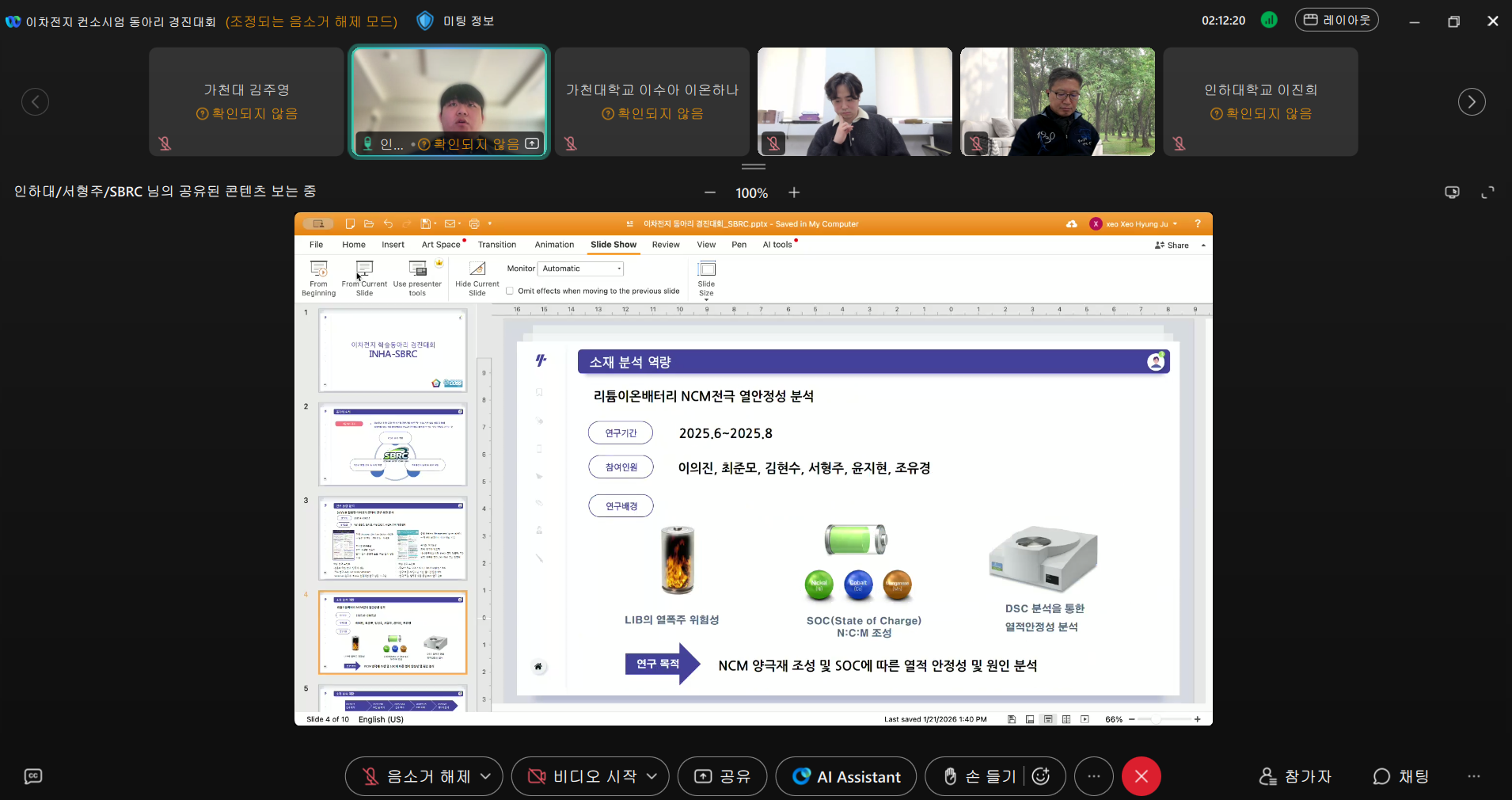
Task: Switch to the Animation ribbon tab
Action: coord(554,245)
